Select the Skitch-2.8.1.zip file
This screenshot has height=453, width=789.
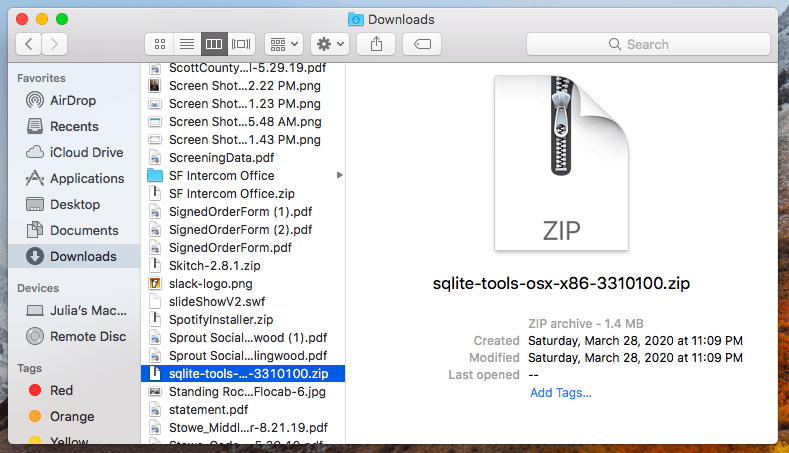point(214,265)
